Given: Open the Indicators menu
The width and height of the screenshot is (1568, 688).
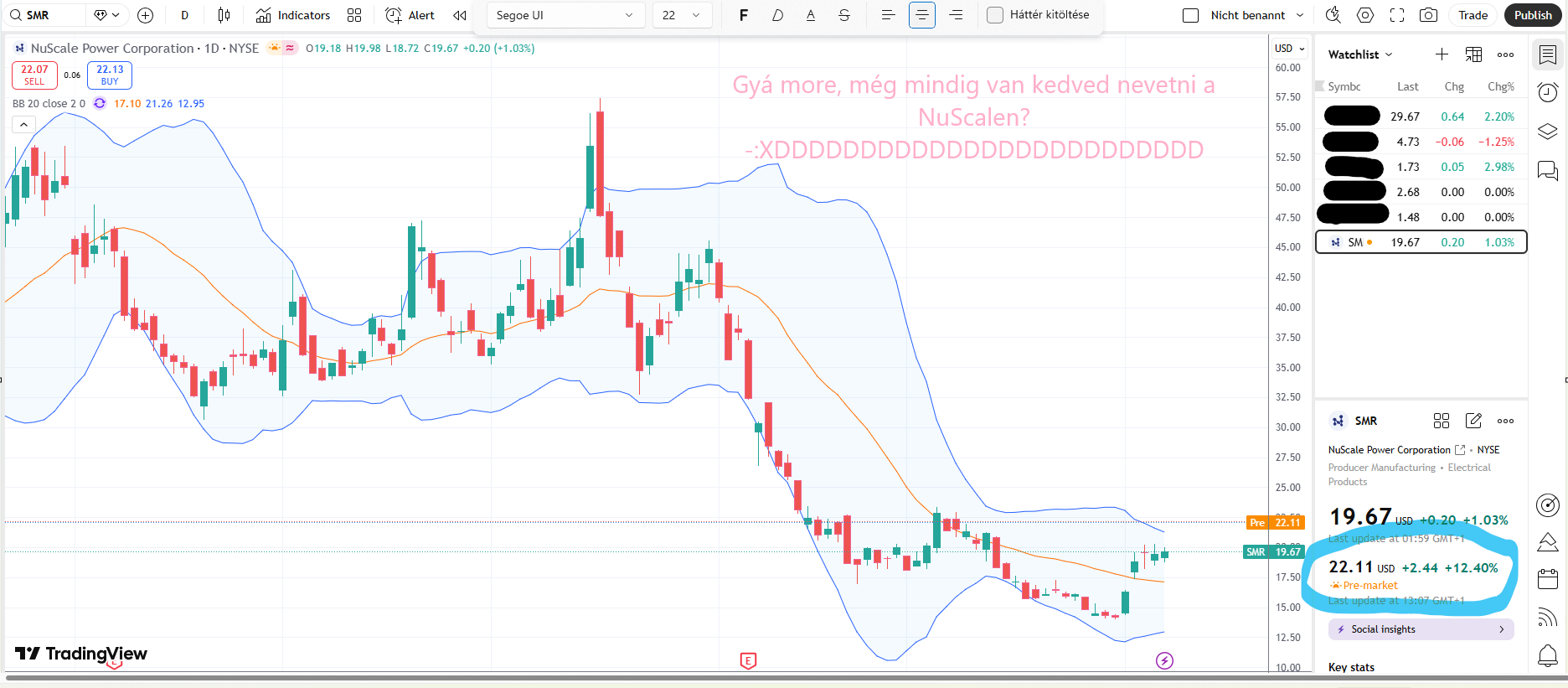Looking at the screenshot, I should tap(293, 15).
